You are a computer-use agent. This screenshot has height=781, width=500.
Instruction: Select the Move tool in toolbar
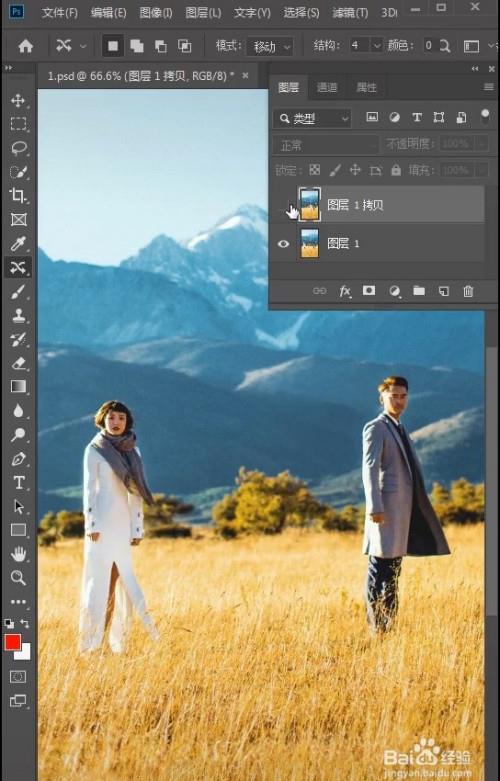(x=18, y=101)
